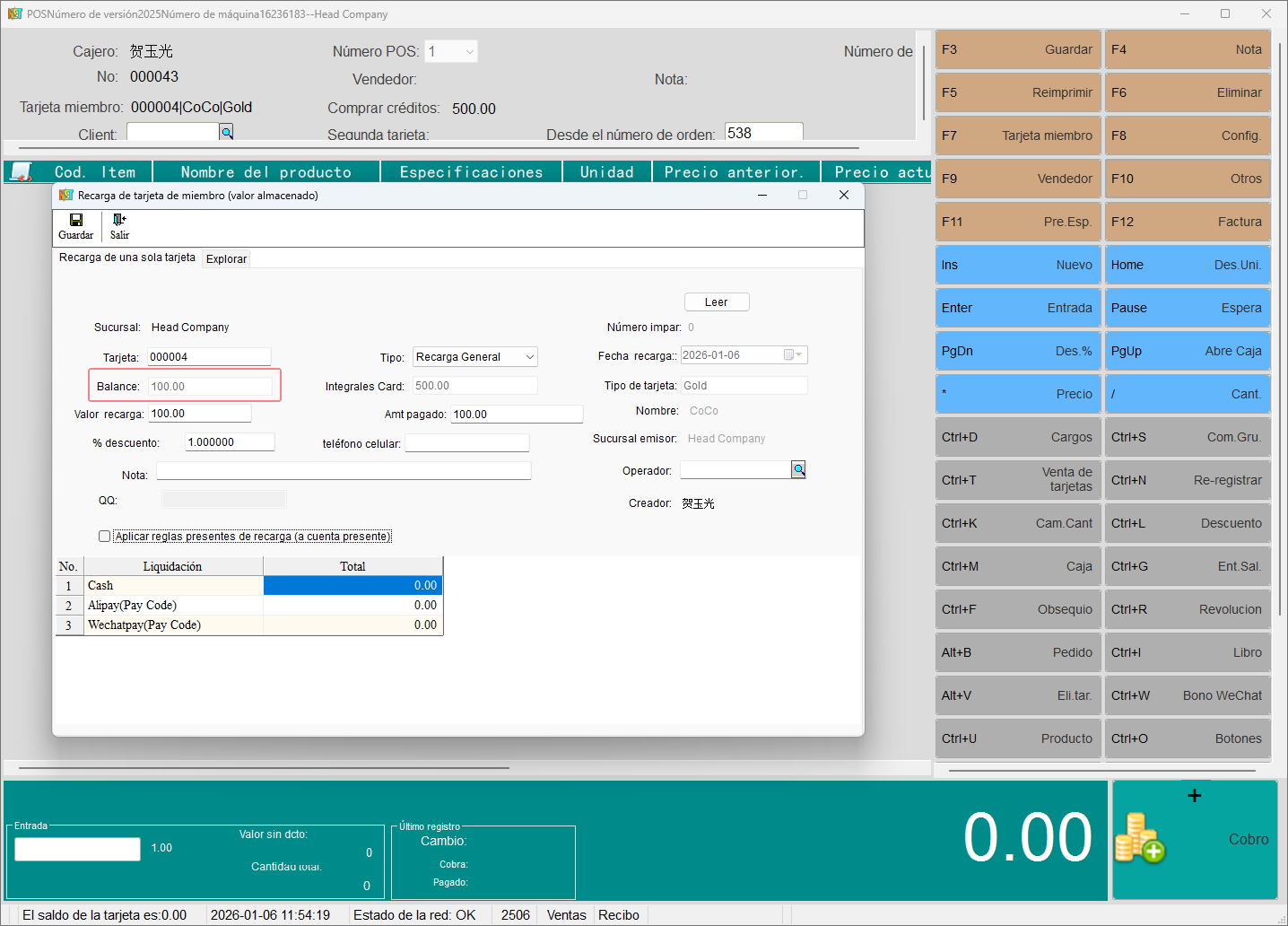This screenshot has width=1288, height=926.
Task: Enable Aplicar reglas presentes de recarga checkbox
Action: 105,537
